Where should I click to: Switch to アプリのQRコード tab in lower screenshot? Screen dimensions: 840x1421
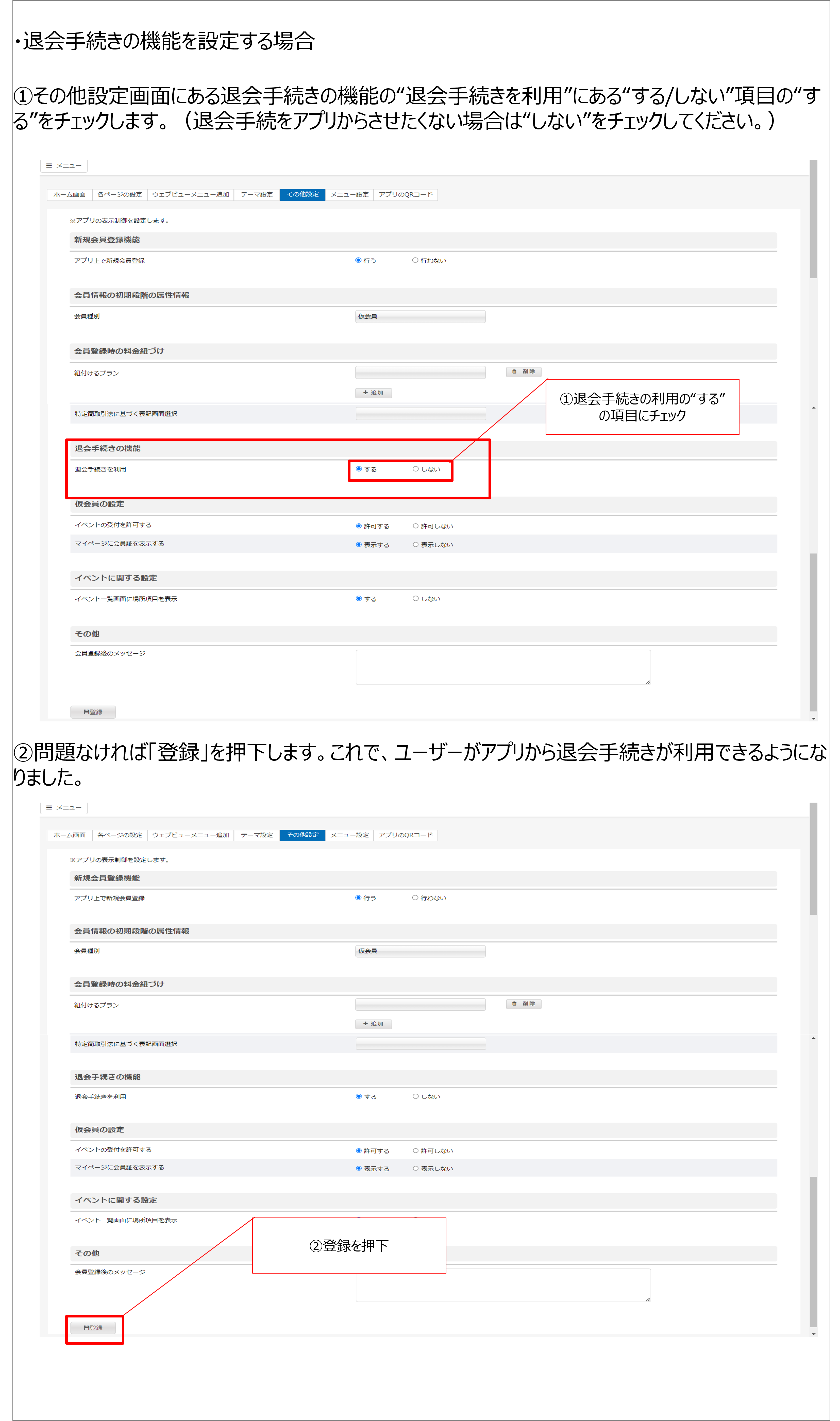[x=405, y=835]
